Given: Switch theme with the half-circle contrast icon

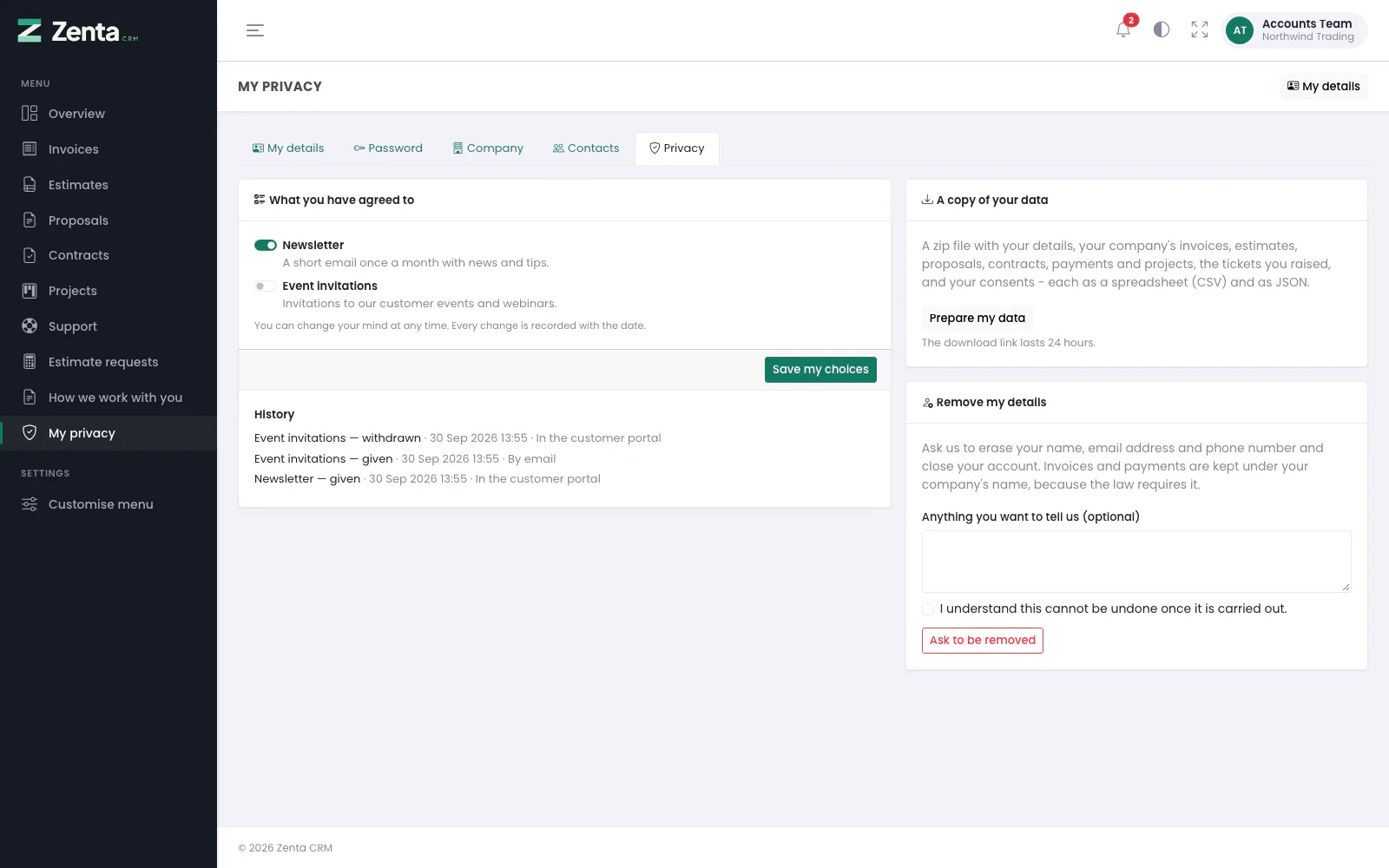Looking at the screenshot, I should (1162, 30).
